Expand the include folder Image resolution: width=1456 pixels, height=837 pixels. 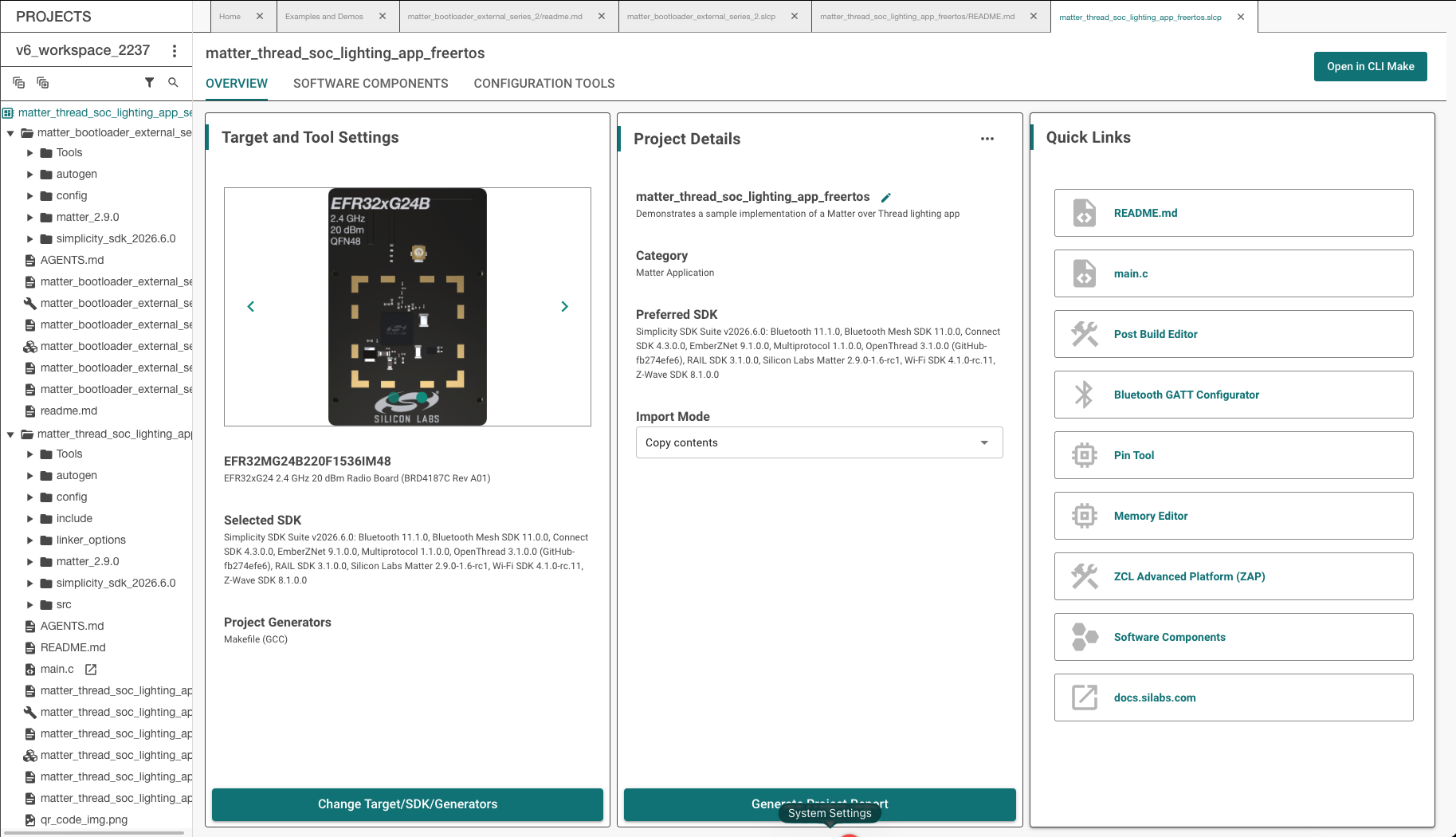(x=29, y=519)
